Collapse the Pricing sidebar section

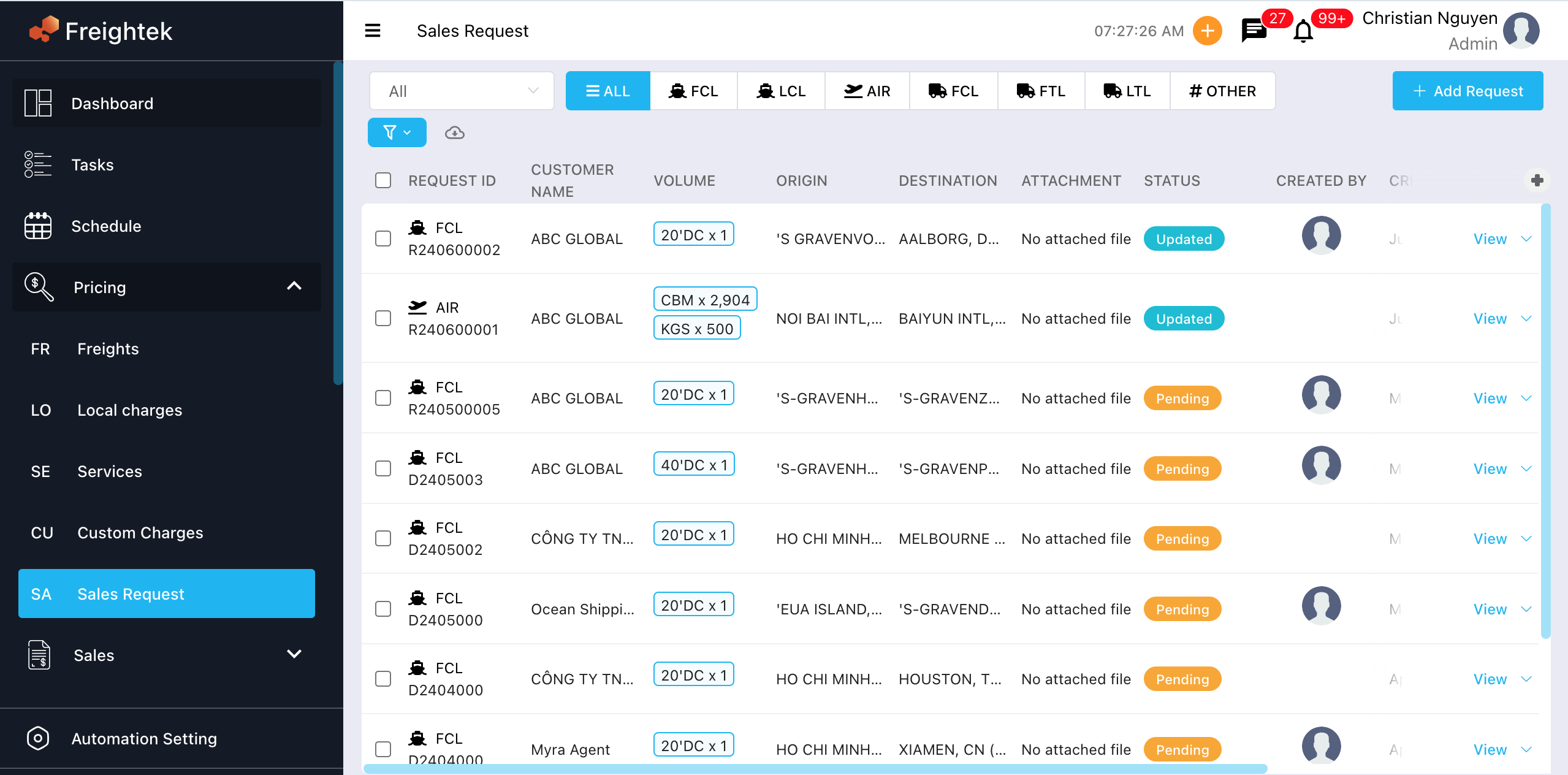(x=294, y=286)
